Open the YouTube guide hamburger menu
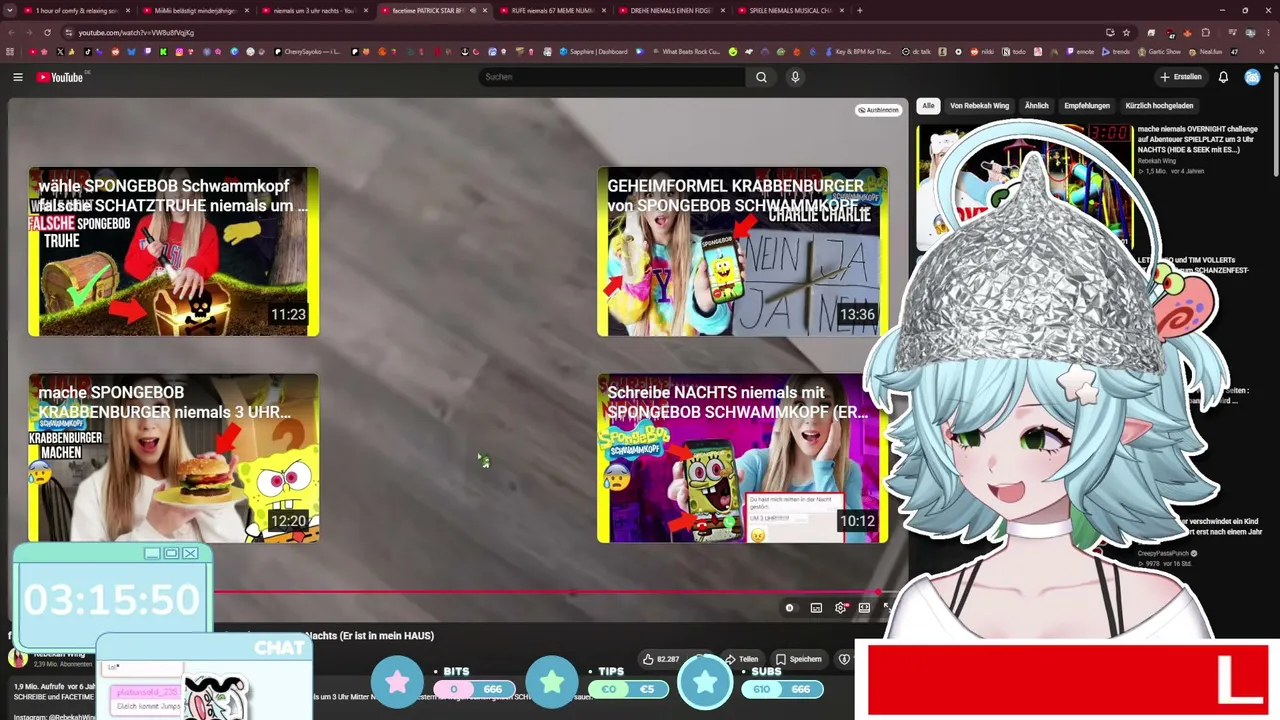Image resolution: width=1280 pixels, height=720 pixels. click(18, 77)
